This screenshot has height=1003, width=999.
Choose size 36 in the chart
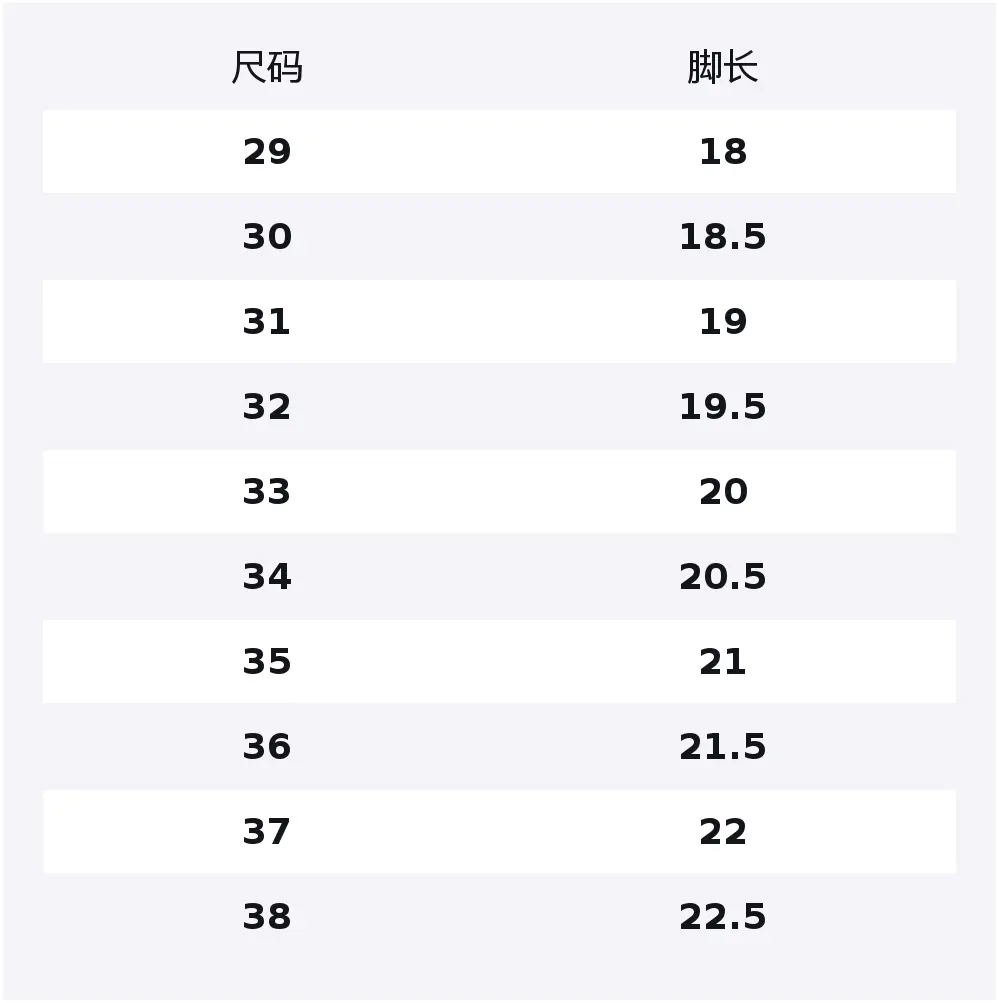[267, 747]
